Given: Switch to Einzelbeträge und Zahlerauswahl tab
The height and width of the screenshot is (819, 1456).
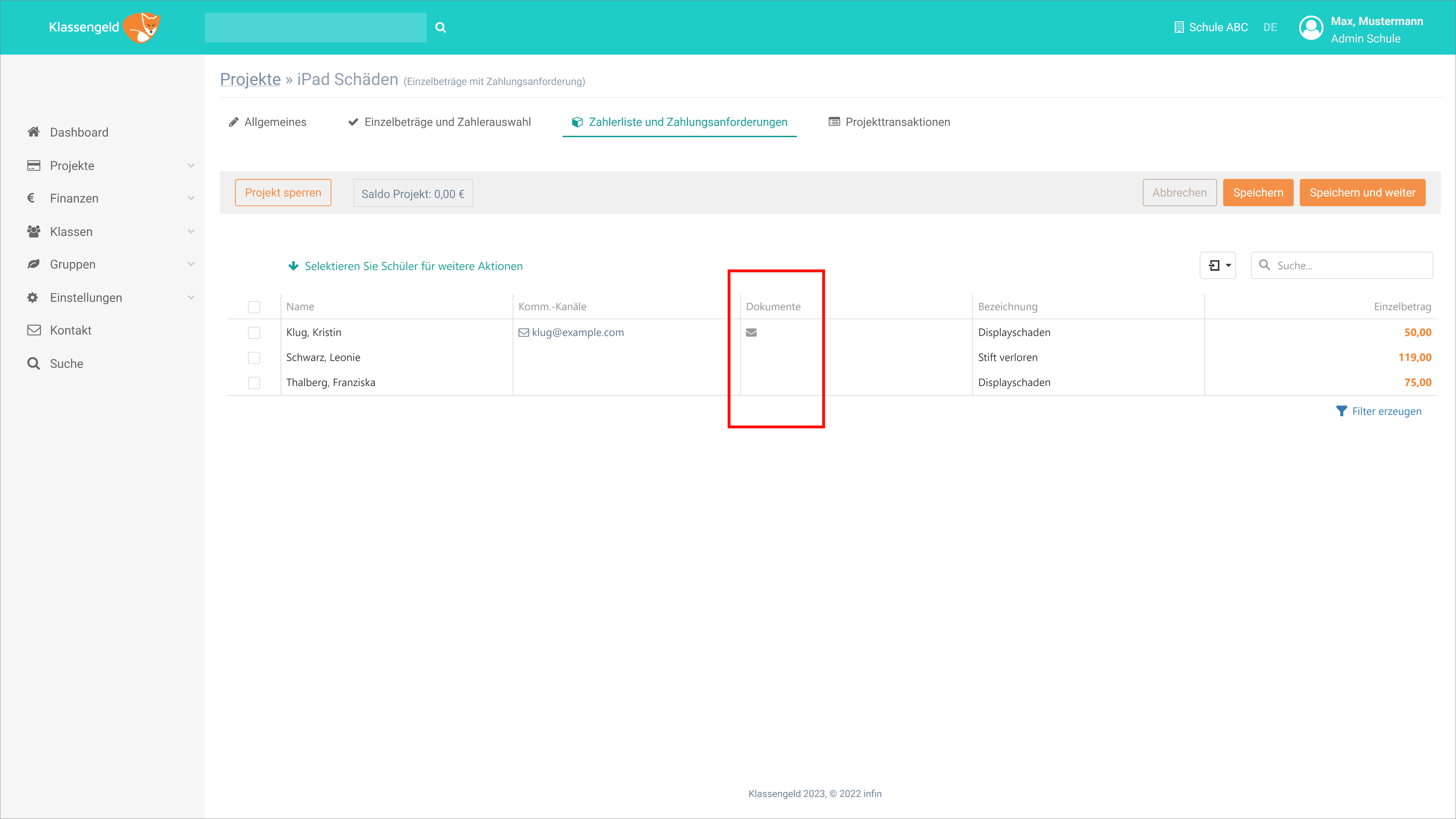Looking at the screenshot, I should [x=439, y=122].
